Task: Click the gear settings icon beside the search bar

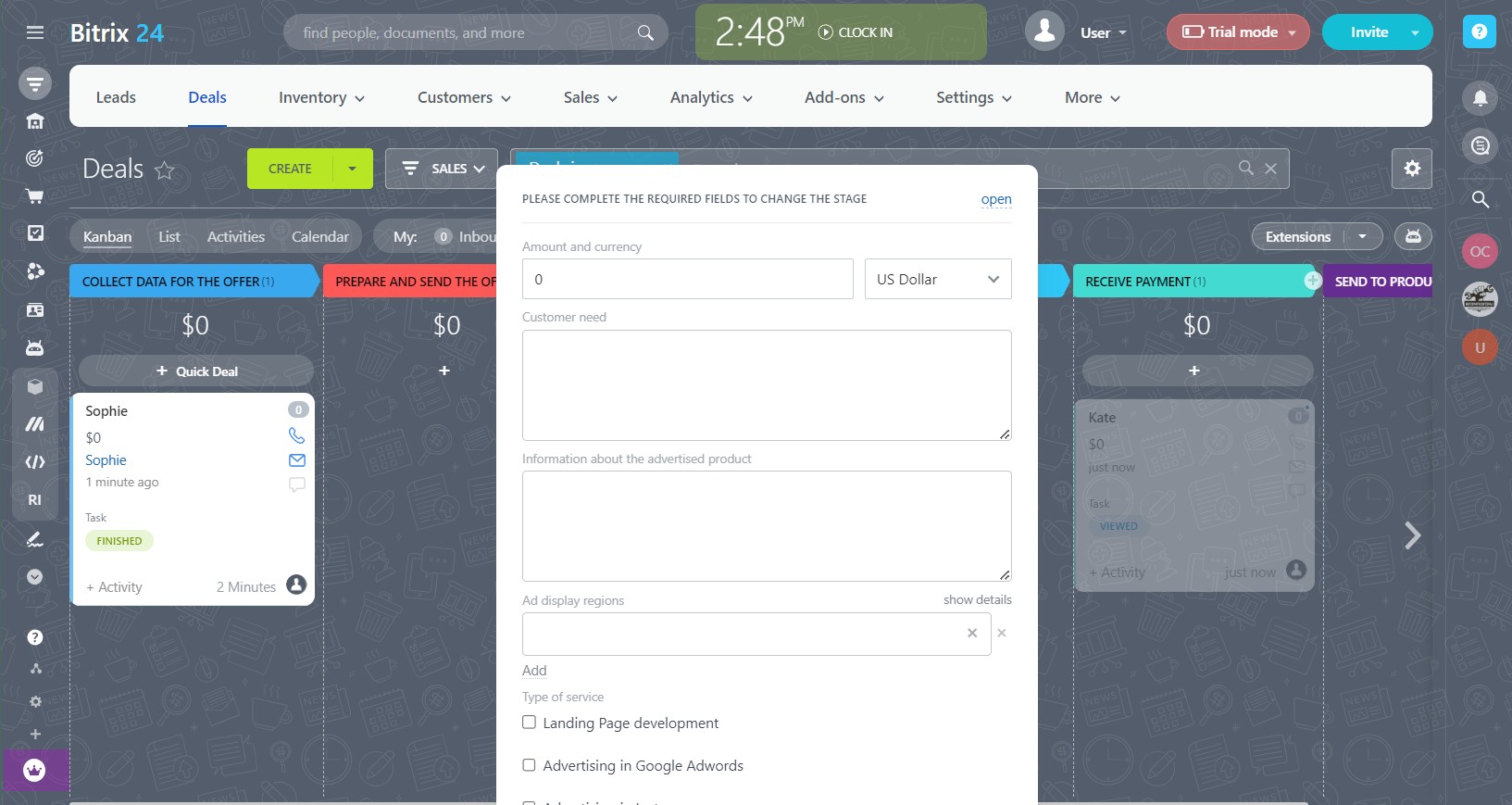Action: point(1411,169)
